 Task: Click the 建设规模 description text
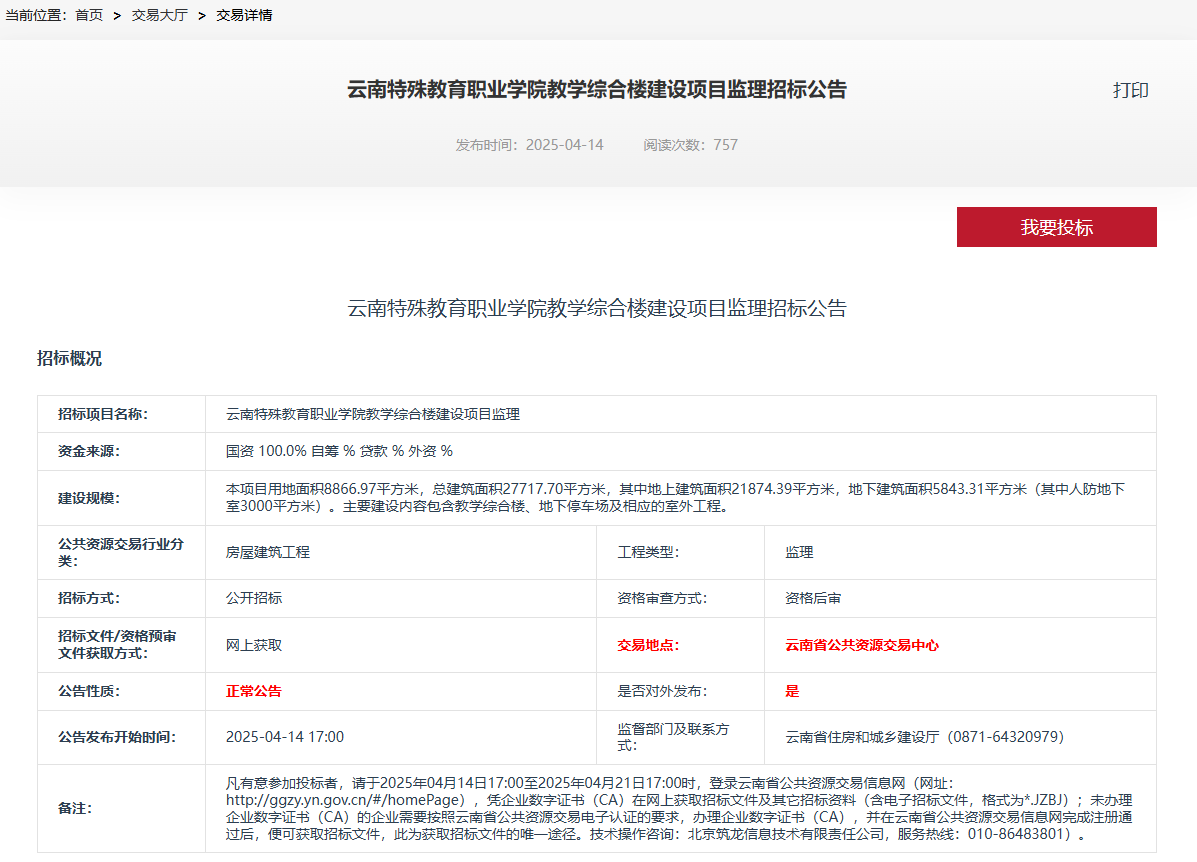point(675,497)
